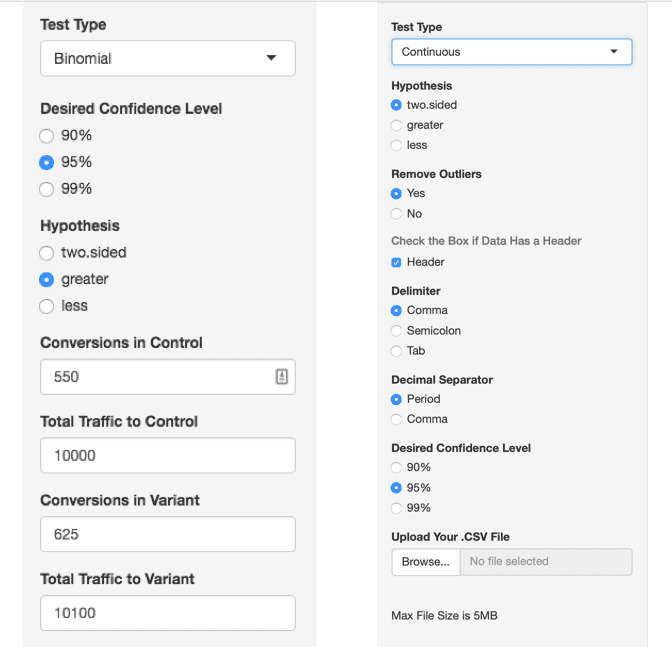This screenshot has width=672, height=647.
Task: Select greater hypothesis in the right panel
Action: click(397, 125)
